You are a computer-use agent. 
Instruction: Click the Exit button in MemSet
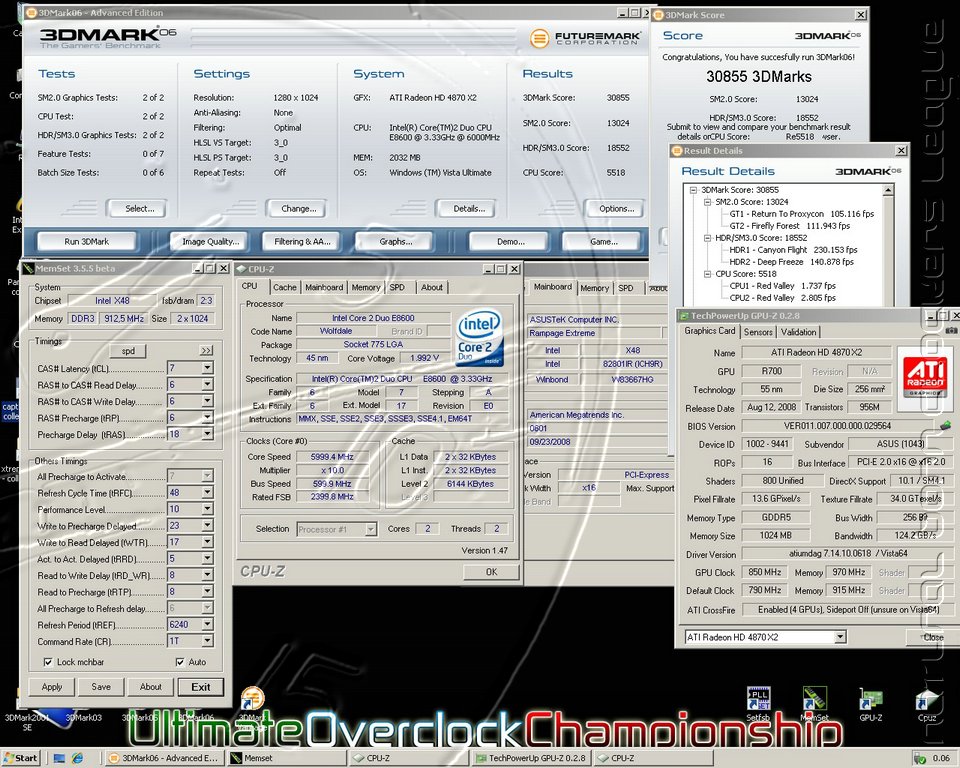point(201,687)
